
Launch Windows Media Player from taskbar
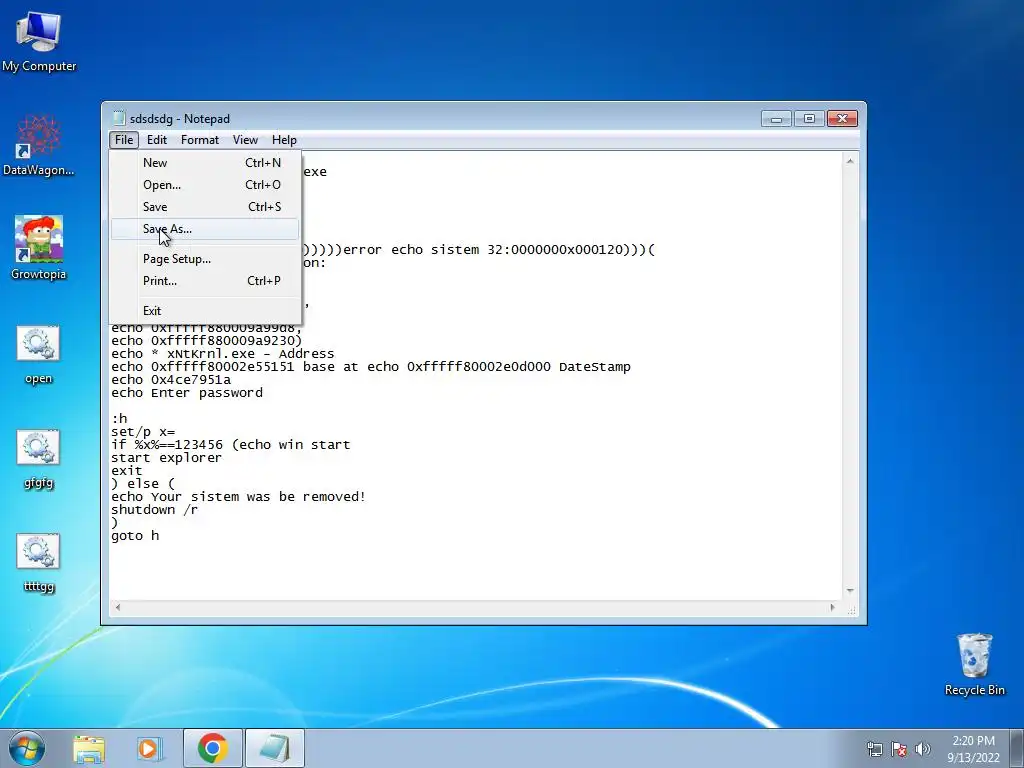[x=150, y=748]
